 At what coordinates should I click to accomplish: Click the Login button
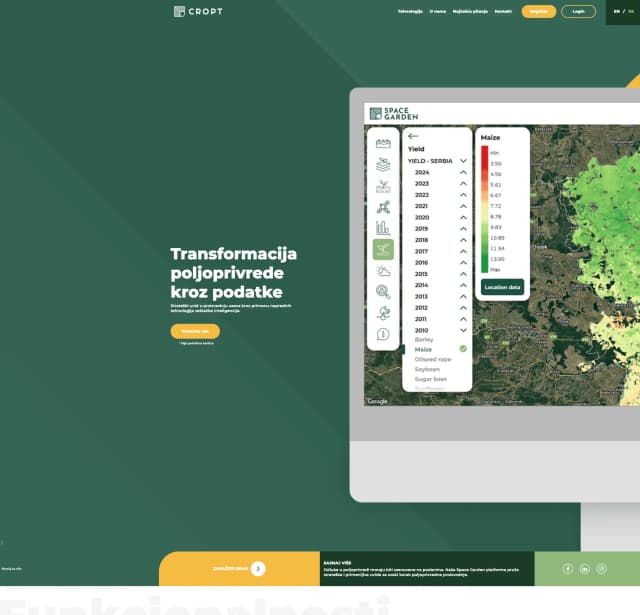(x=578, y=11)
